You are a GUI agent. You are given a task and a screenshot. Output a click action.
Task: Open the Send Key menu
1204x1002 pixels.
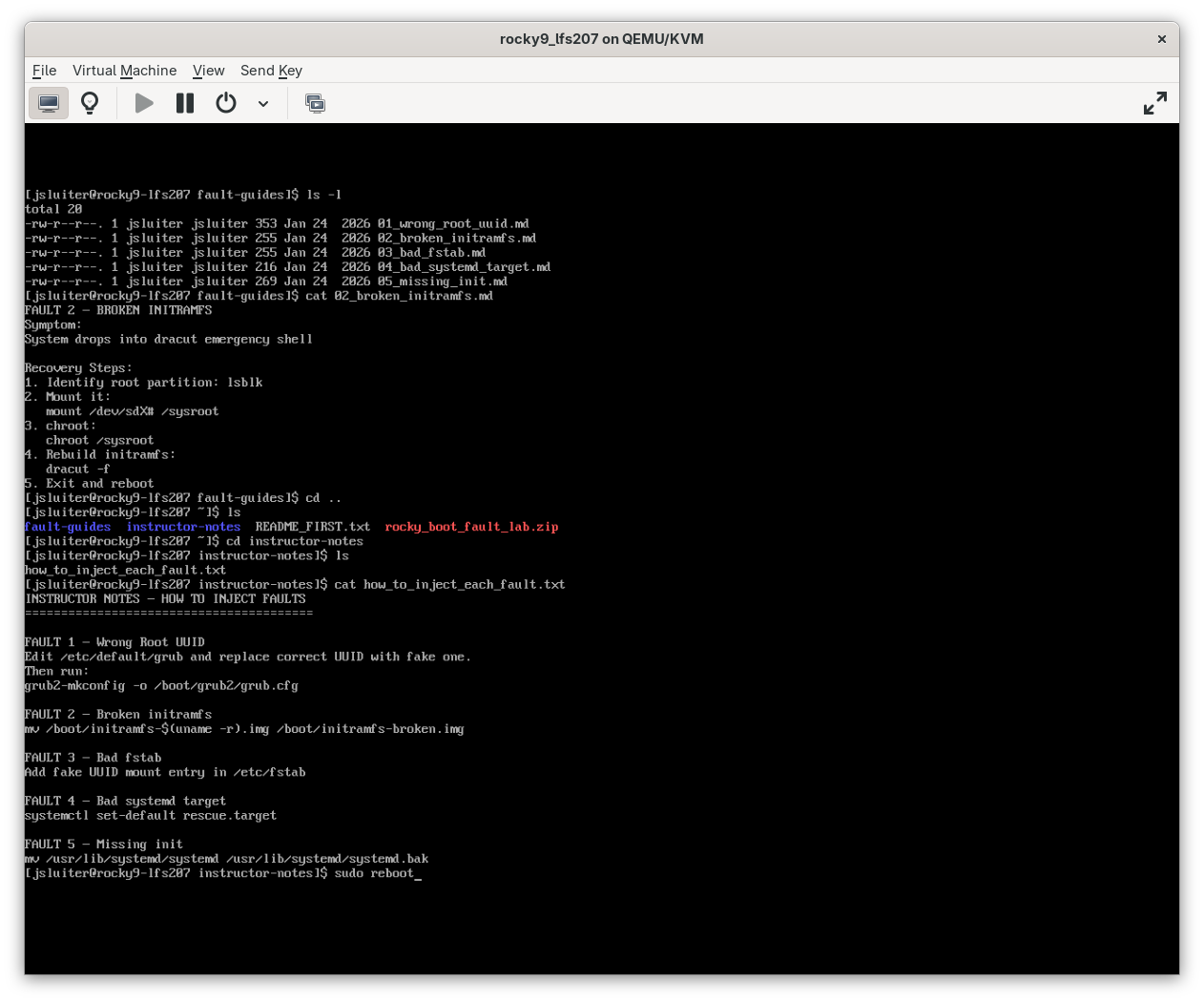point(271,70)
